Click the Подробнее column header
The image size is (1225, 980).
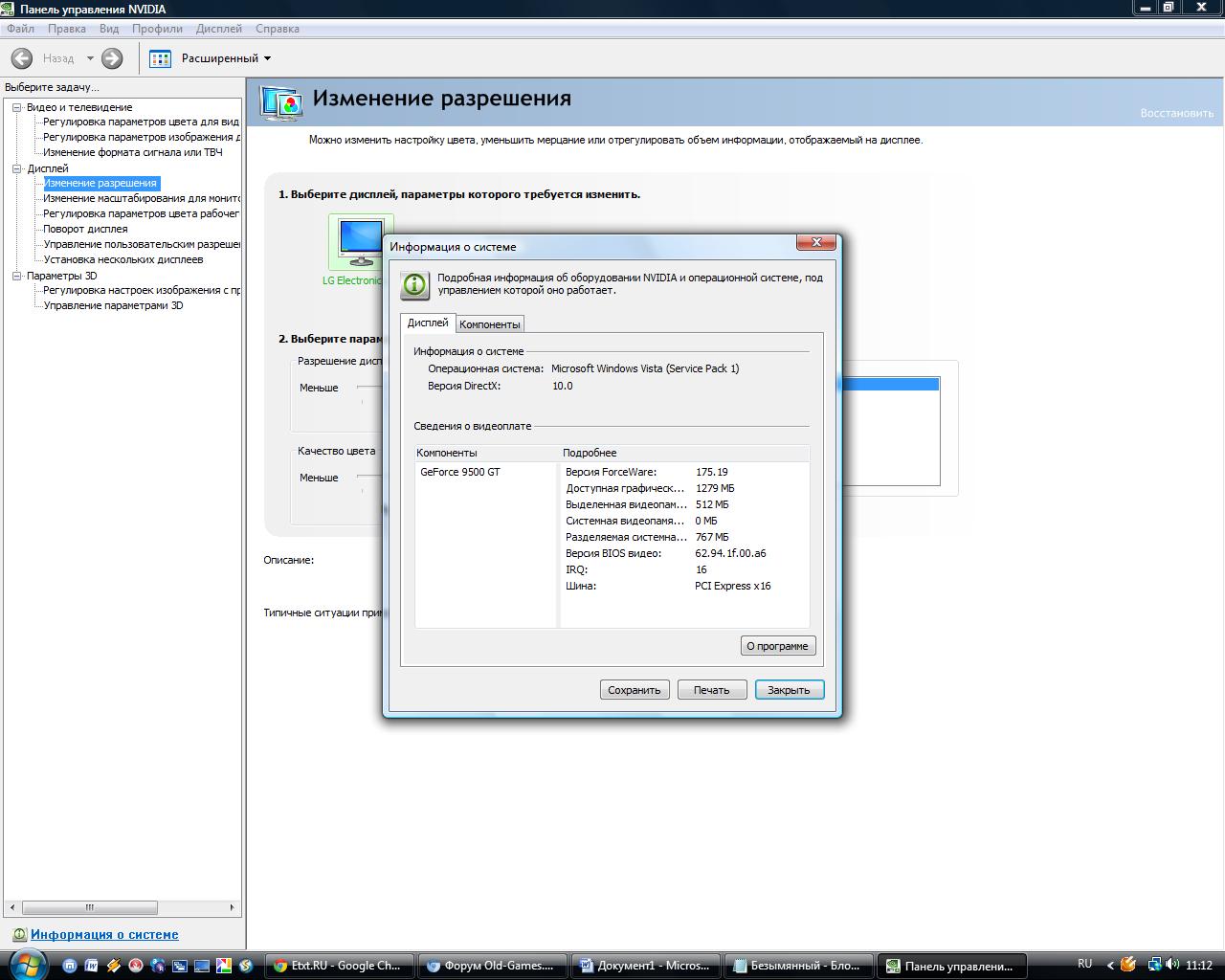[x=684, y=453]
